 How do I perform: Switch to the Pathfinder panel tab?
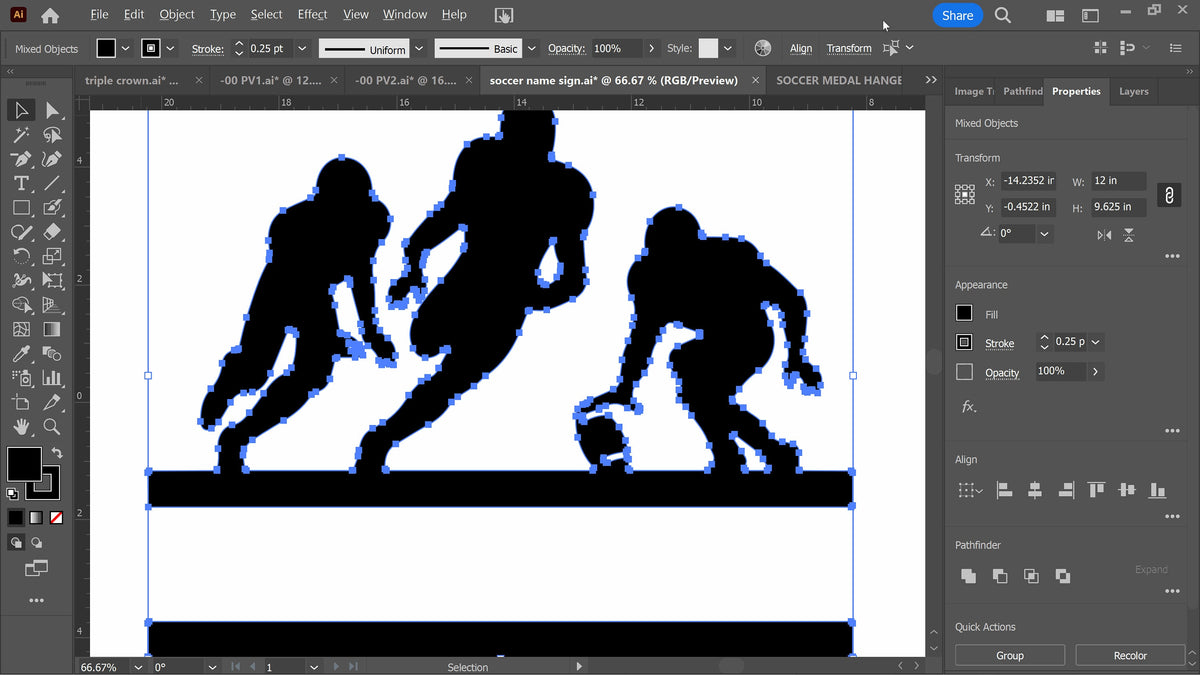click(1022, 91)
